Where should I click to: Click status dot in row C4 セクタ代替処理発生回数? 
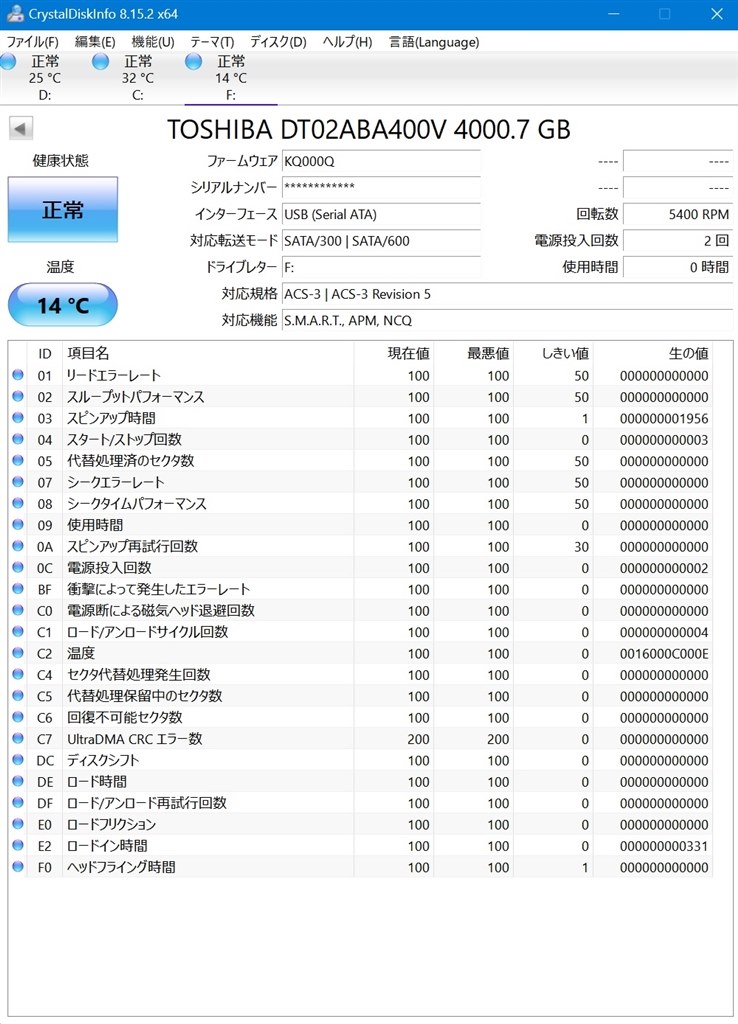click(x=18, y=675)
